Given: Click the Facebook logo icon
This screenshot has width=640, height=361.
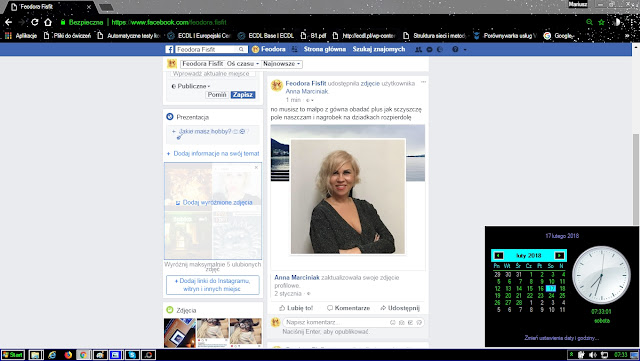Looking at the screenshot, I should (169, 49).
